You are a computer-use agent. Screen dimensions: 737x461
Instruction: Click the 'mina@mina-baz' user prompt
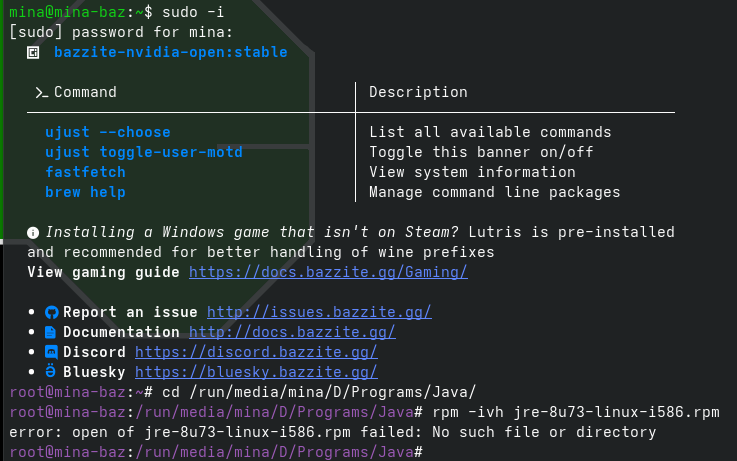pyautogui.click(x=68, y=12)
